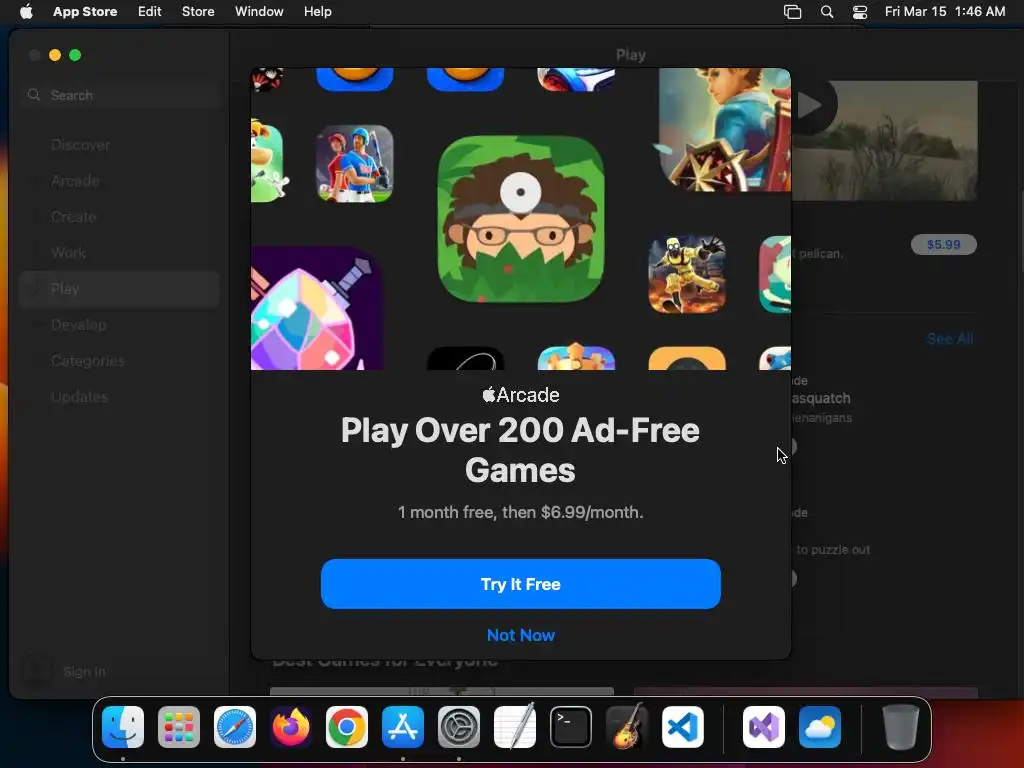Click the baseball players game icon
Screen dimensions: 1024x768
tap(355, 163)
